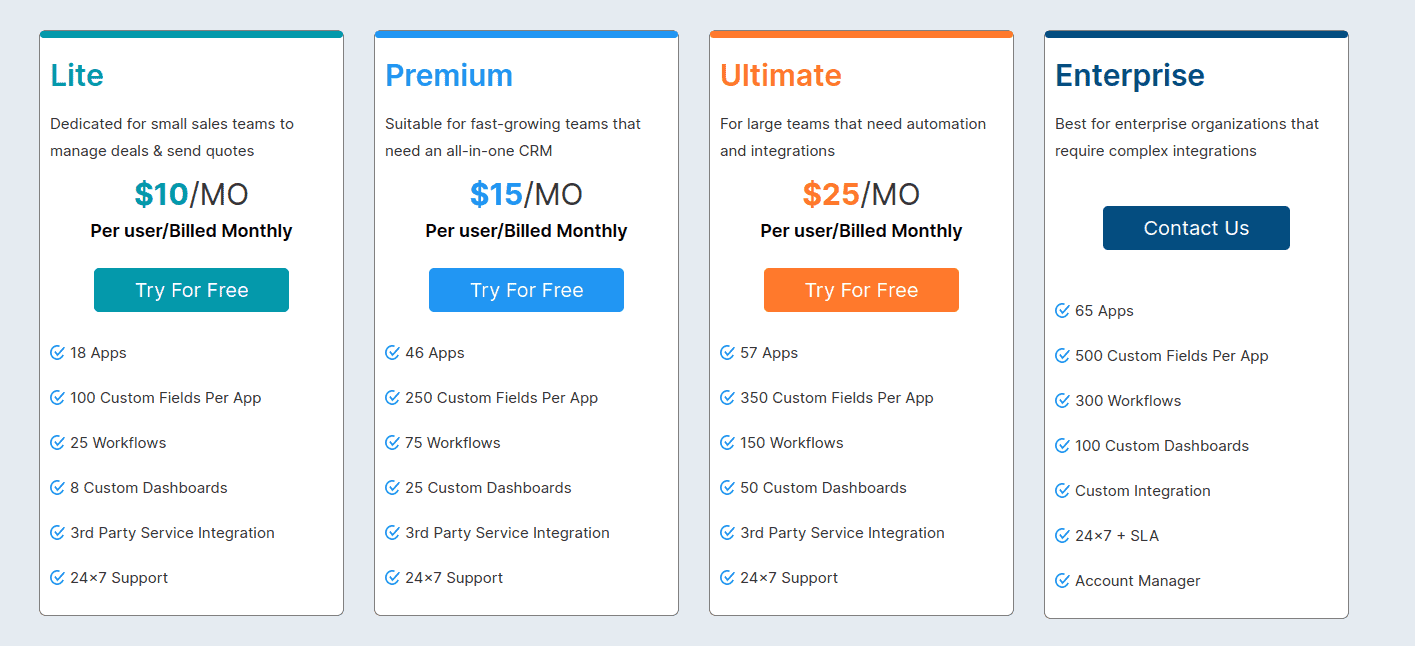
Task: Click the checkmark icon next to 46 Apps
Action: tap(393, 353)
